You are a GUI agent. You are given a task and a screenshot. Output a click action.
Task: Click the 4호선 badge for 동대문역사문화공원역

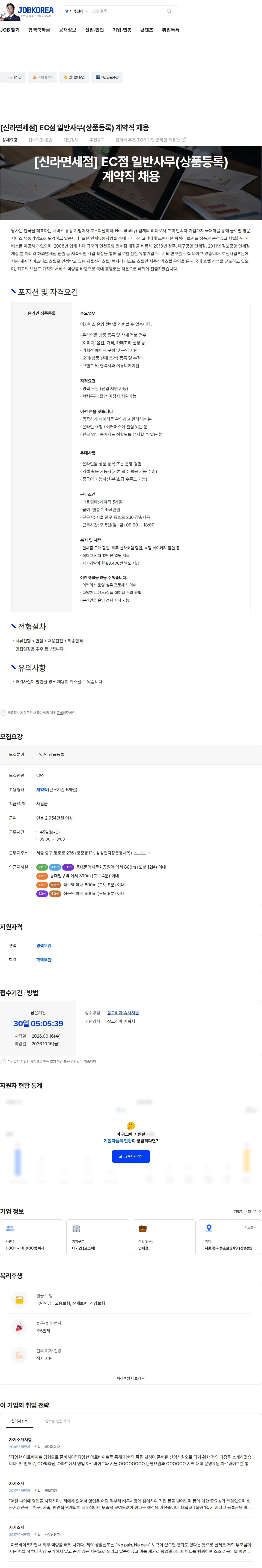click(x=55, y=867)
